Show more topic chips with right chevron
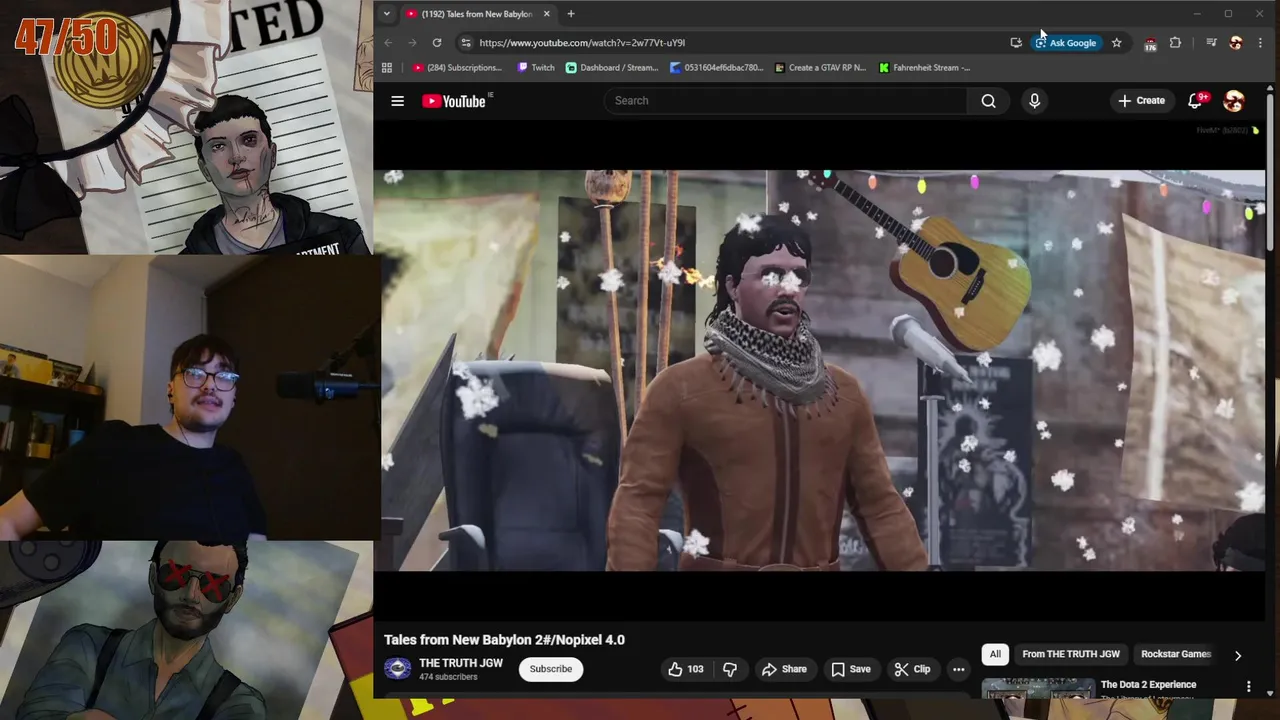 coord(1237,655)
